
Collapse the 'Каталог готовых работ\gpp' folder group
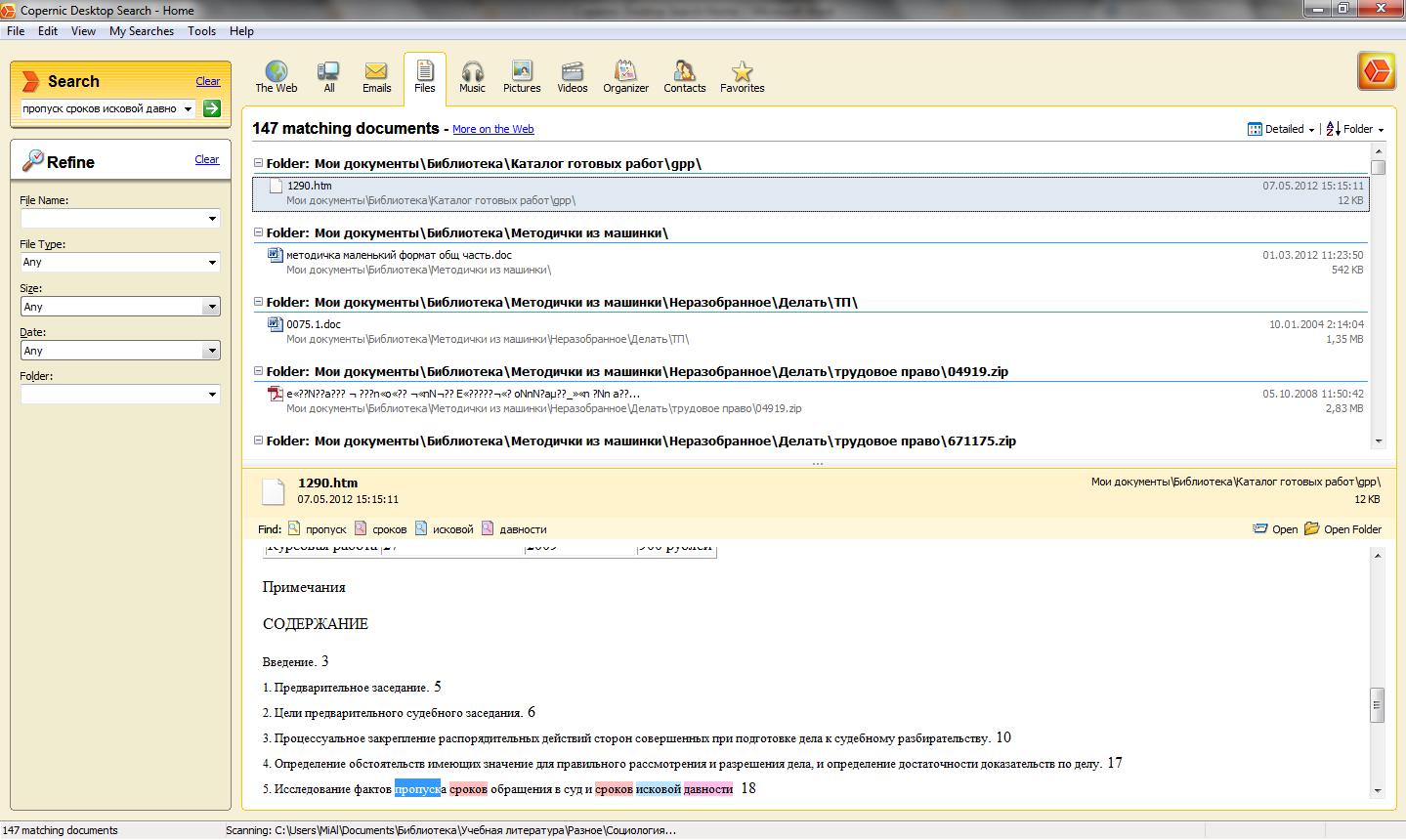258,164
